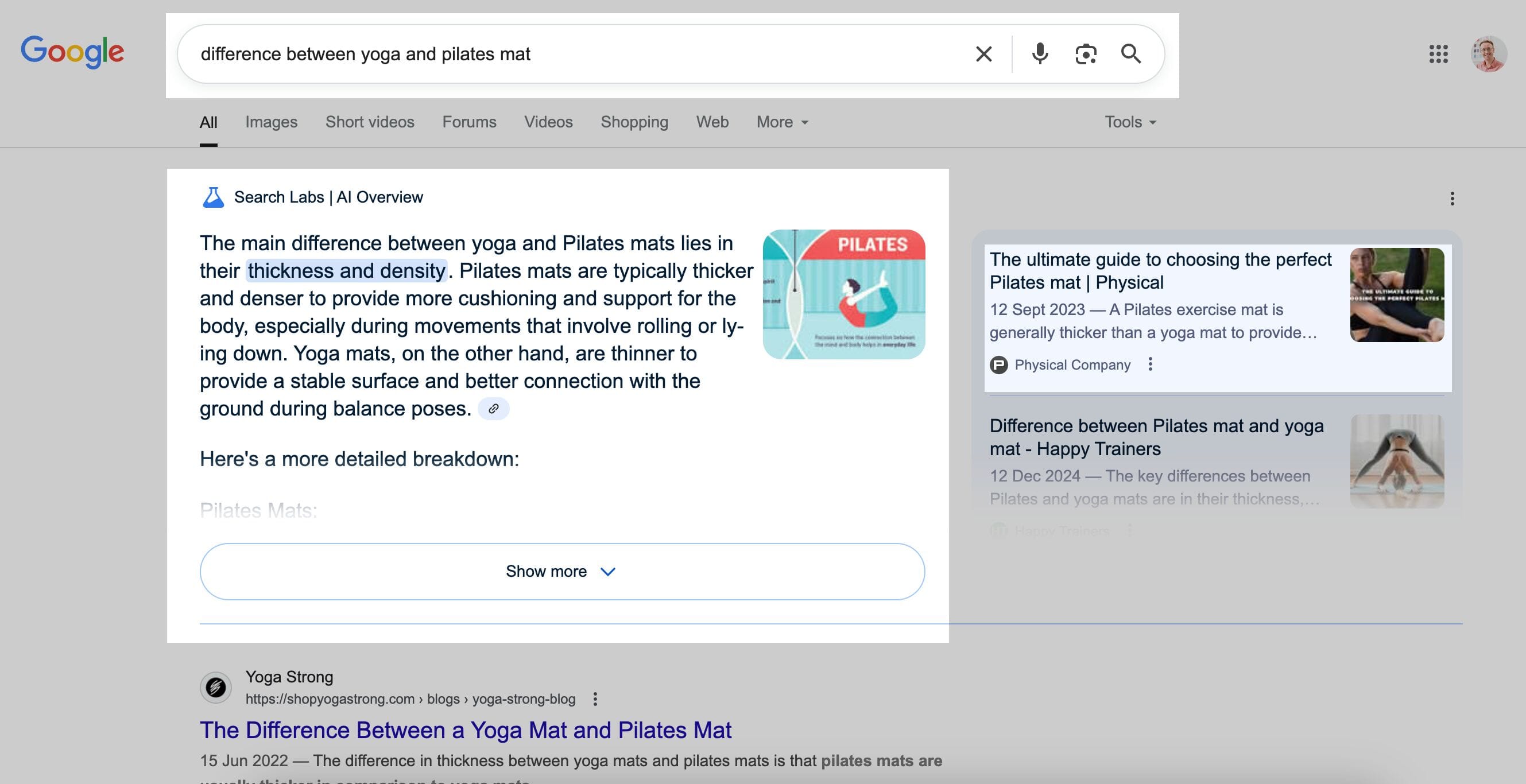The image size is (1526, 784).
Task: Submit search with the magnifying glass icon
Action: tap(1131, 54)
